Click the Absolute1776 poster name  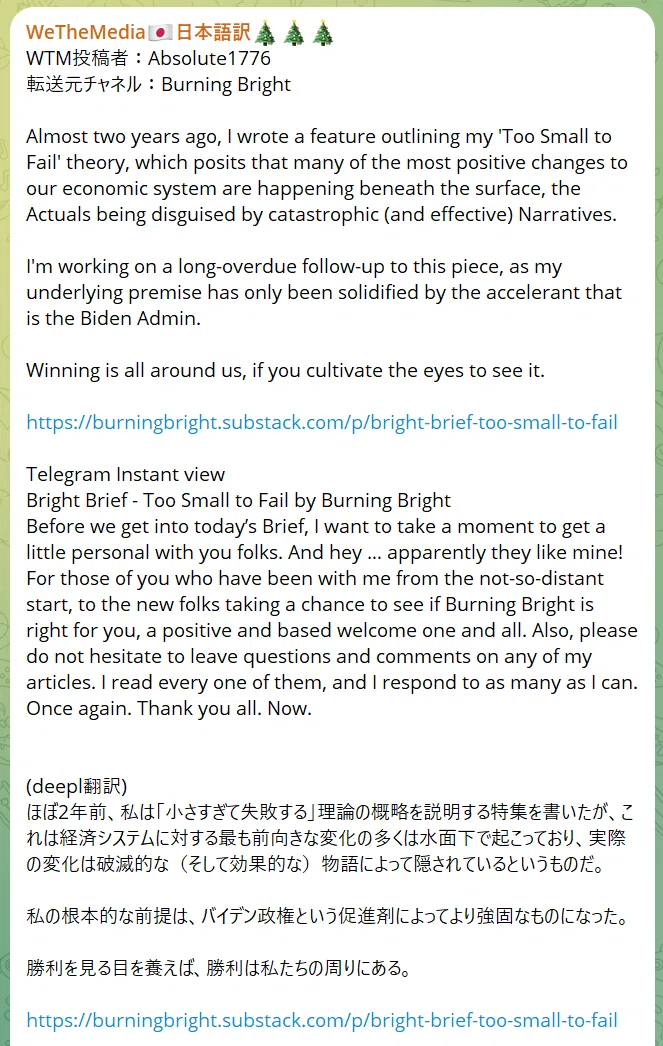point(209,58)
